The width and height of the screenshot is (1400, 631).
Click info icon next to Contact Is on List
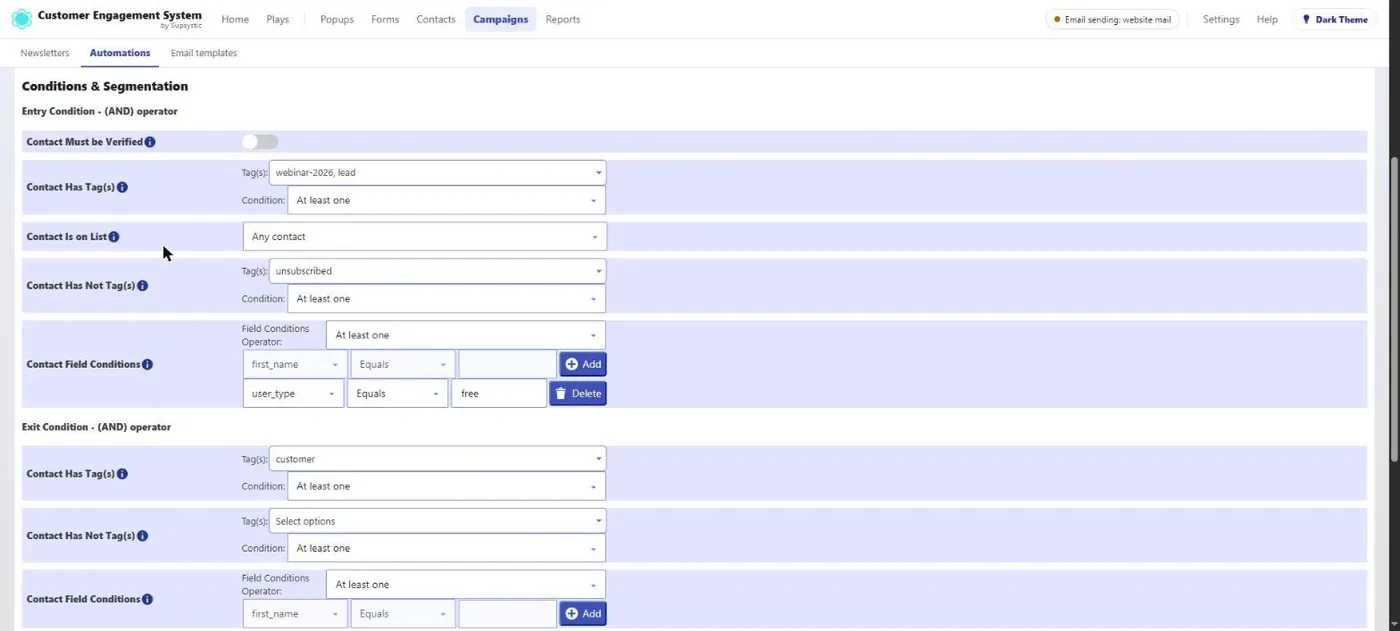pyautogui.click(x=114, y=237)
